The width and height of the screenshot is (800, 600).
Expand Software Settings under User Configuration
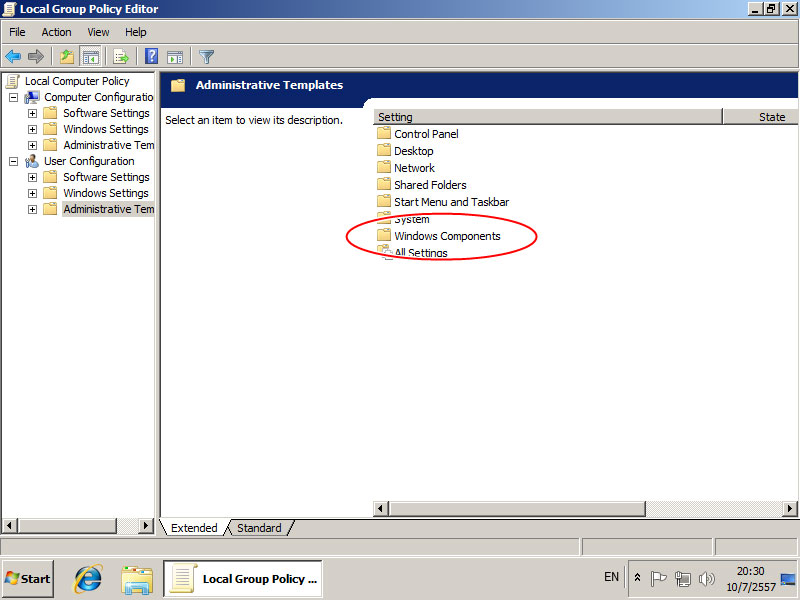click(x=32, y=177)
